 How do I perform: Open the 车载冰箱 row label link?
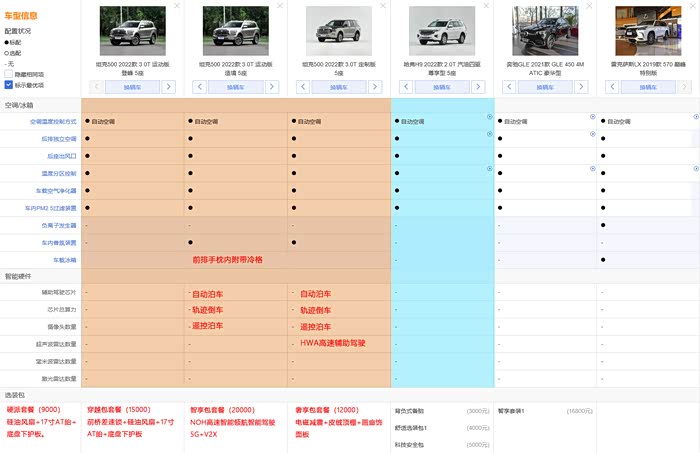point(65,260)
